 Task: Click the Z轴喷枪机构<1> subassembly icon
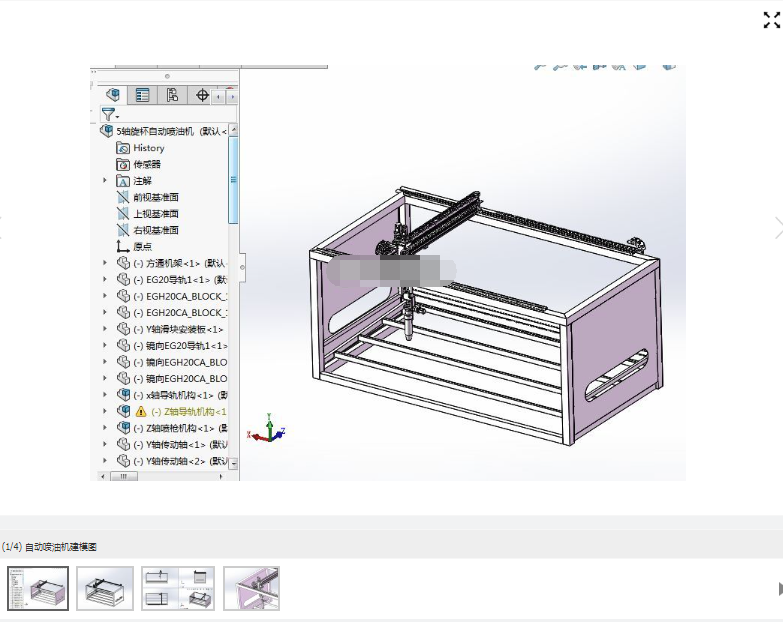(123, 428)
